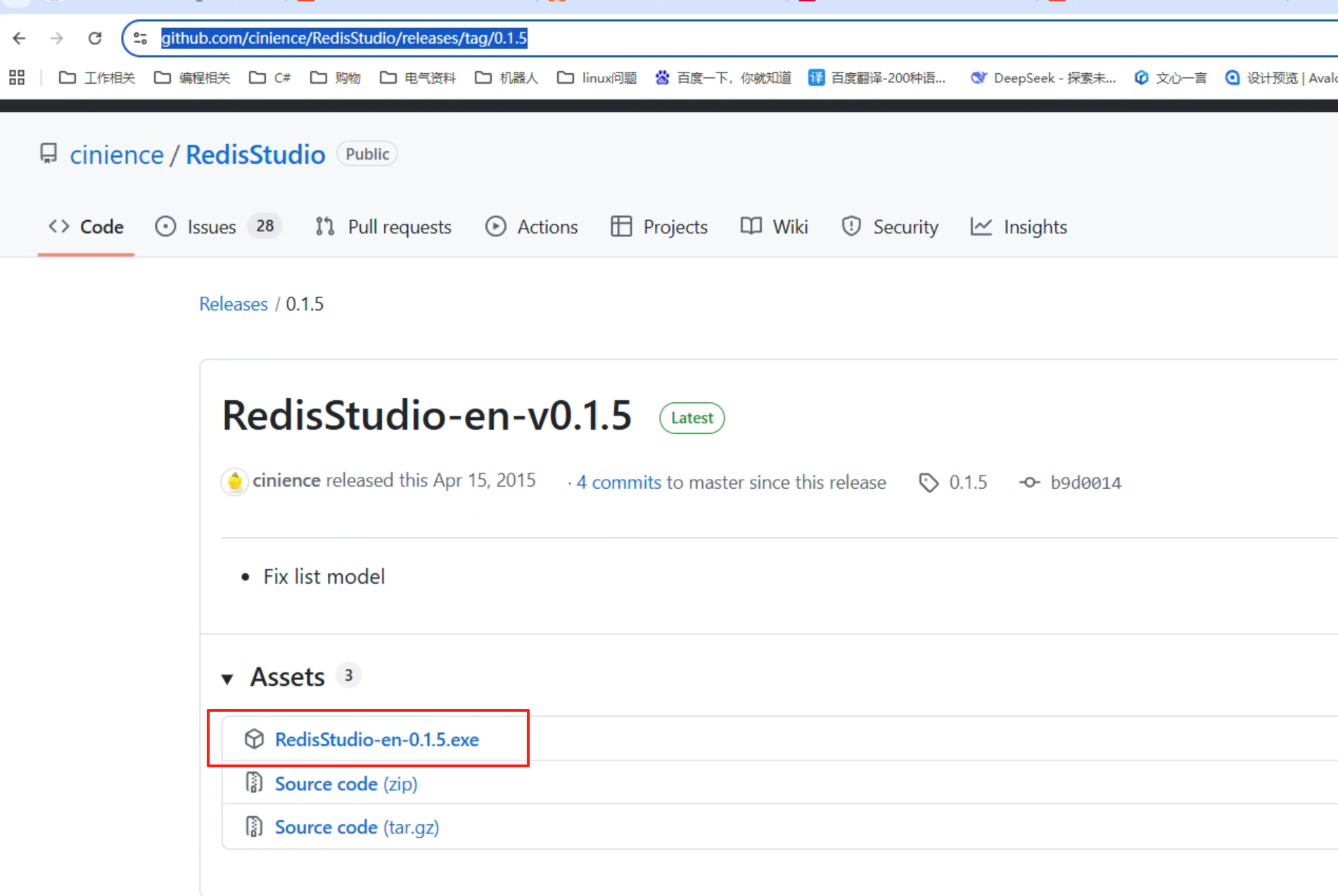Click the Pull requests branch icon
1338x896 pixels.
point(325,226)
